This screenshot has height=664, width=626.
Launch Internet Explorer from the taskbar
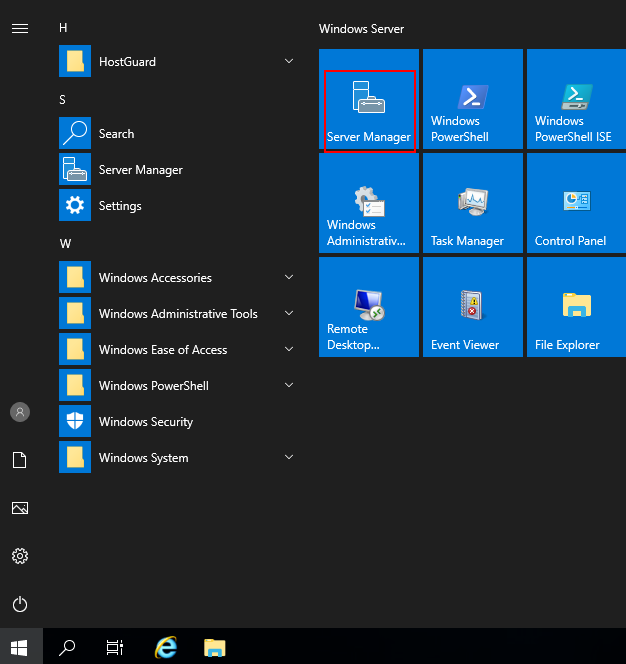click(x=166, y=647)
